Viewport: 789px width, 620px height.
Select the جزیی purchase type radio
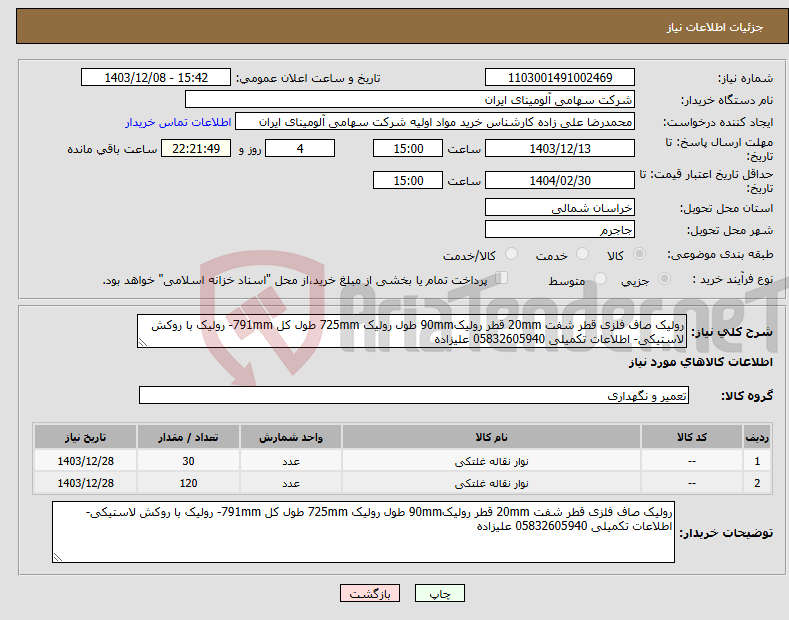click(664, 278)
